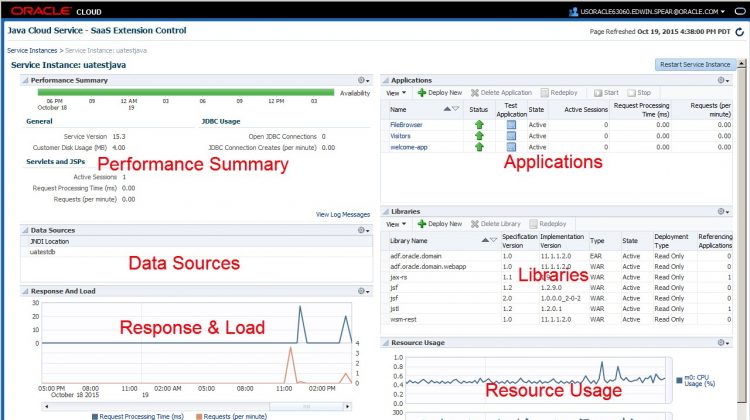
Task: Open the Applications View dropdown menu
Action: pyautogui.click(x=396, y=93)
